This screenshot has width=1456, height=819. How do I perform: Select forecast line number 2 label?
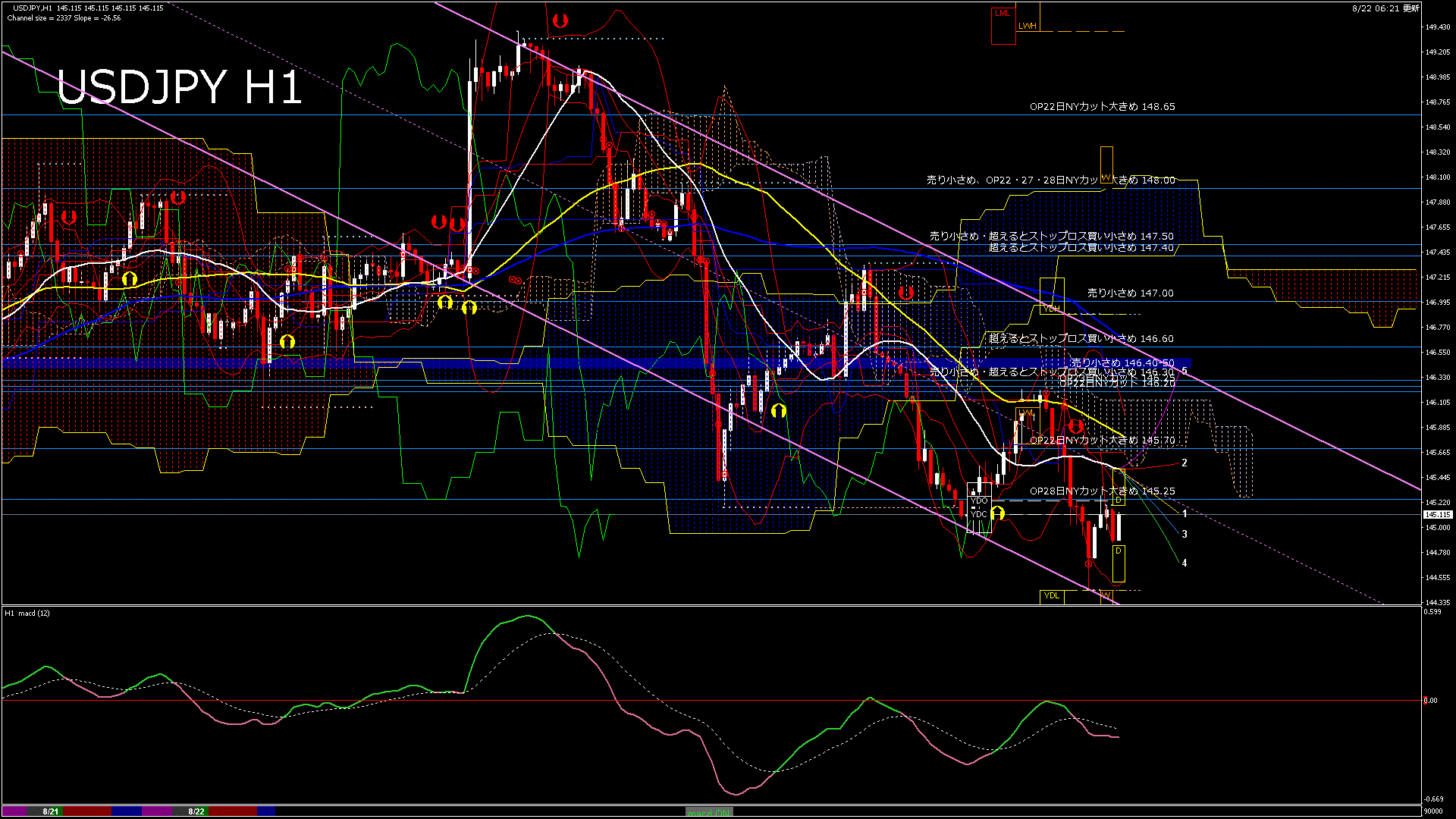(x=1185, y=463)
